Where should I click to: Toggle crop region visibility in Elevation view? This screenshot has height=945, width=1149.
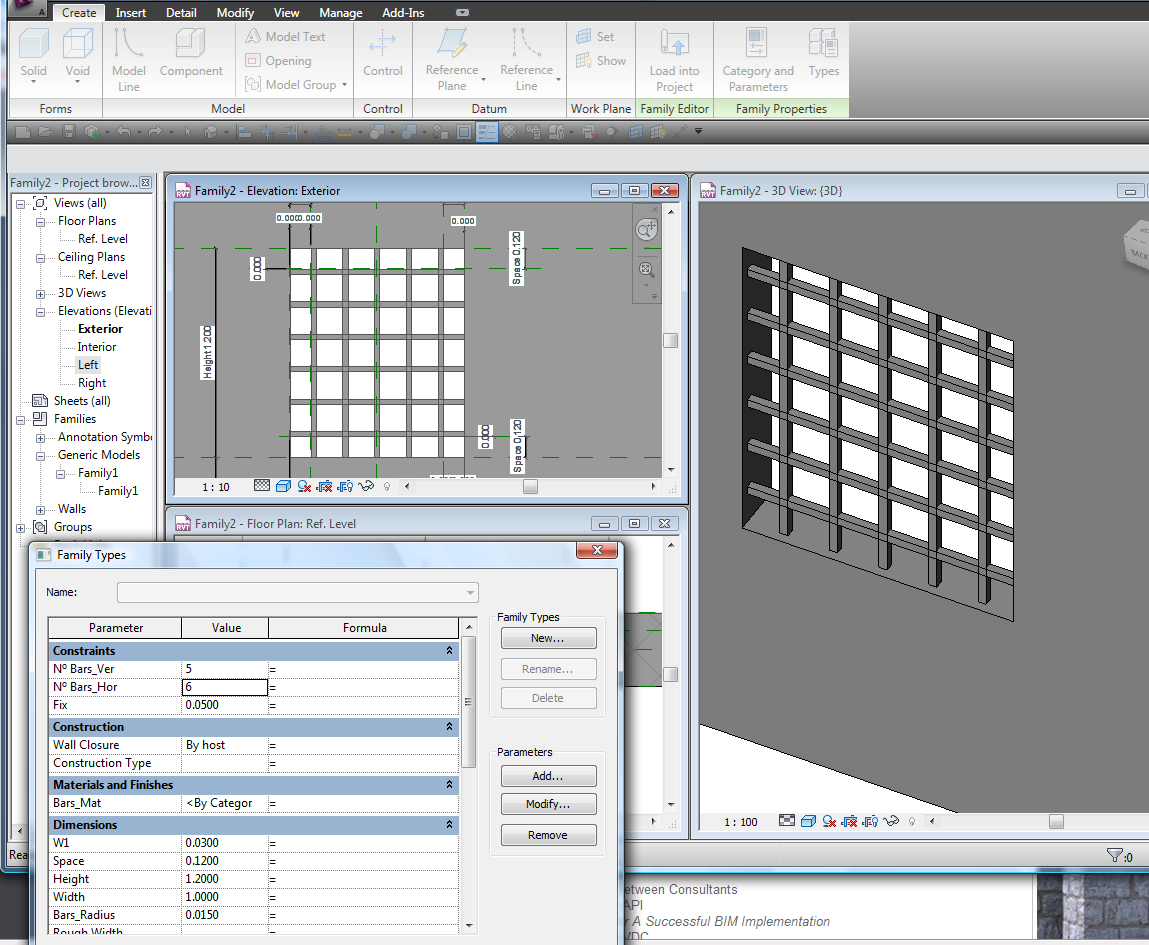(346, 487)
